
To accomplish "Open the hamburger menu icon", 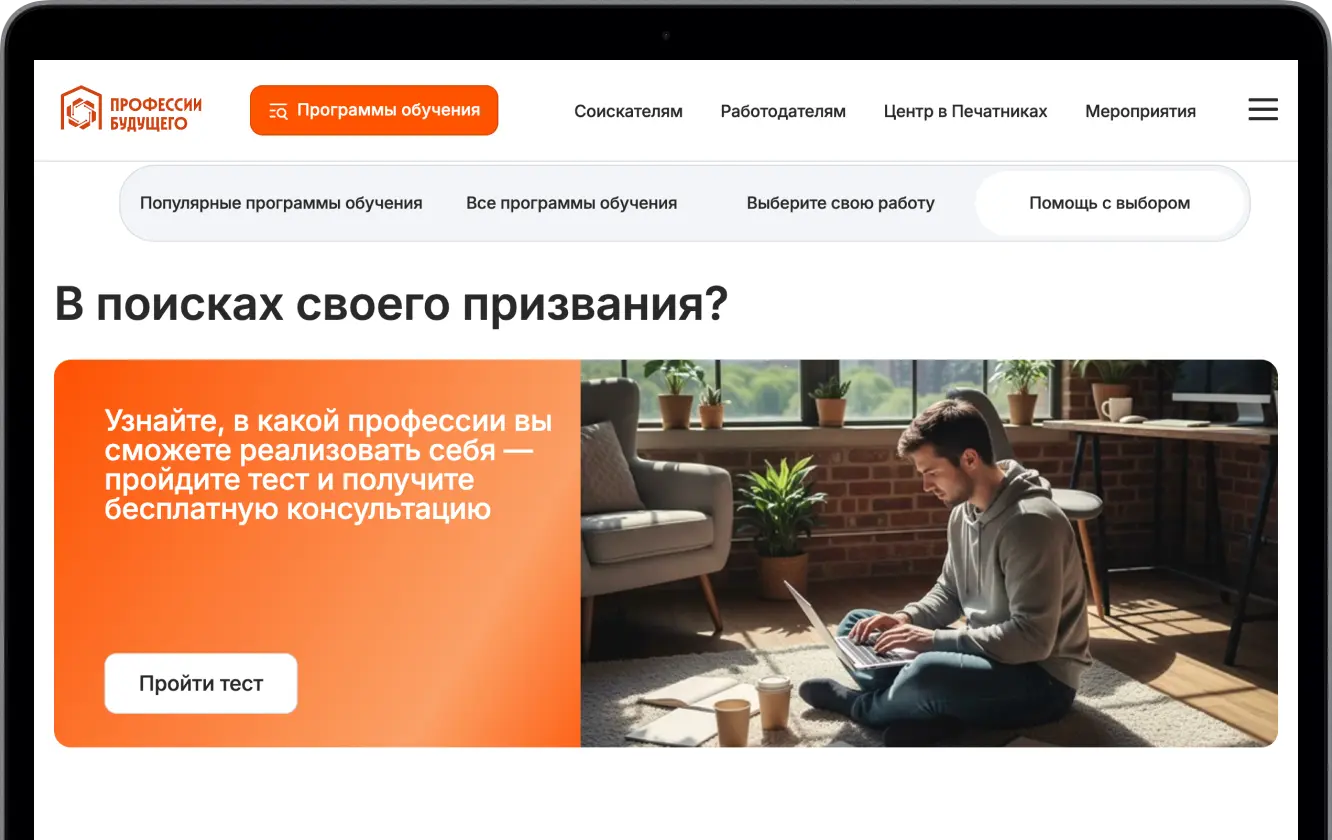I will coord(1263,110).
